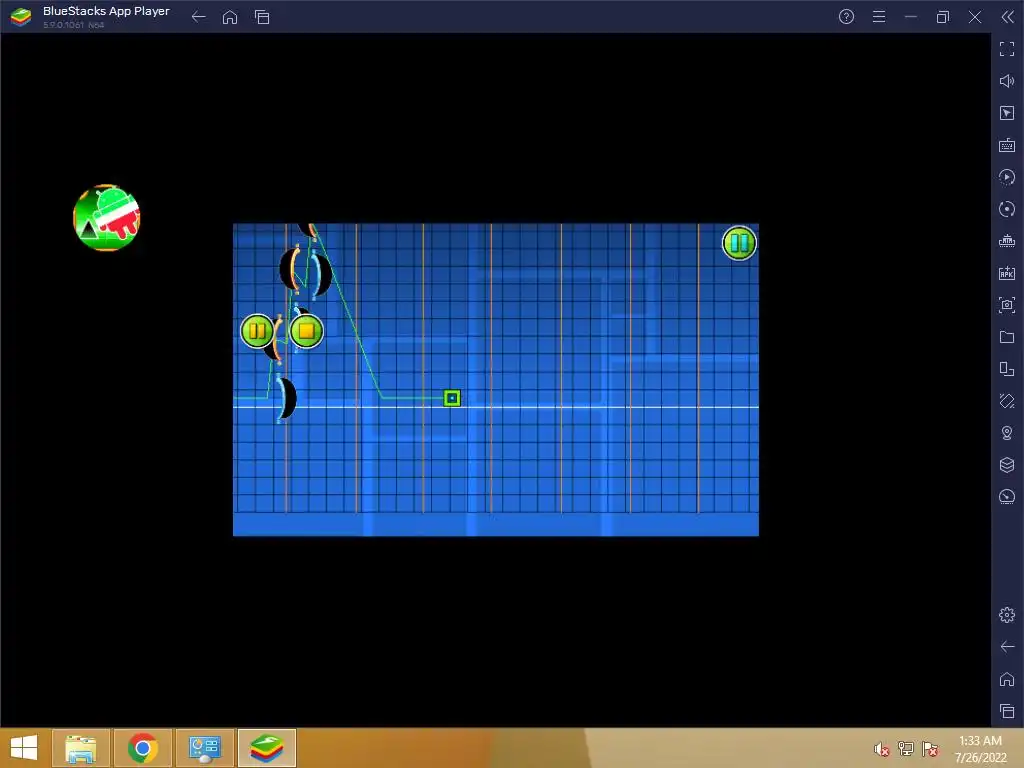Open Control Panel icon in taskbar
The width and height of the screenshot is (1024, 768).
pyautogui.click(x=205, y=748)
